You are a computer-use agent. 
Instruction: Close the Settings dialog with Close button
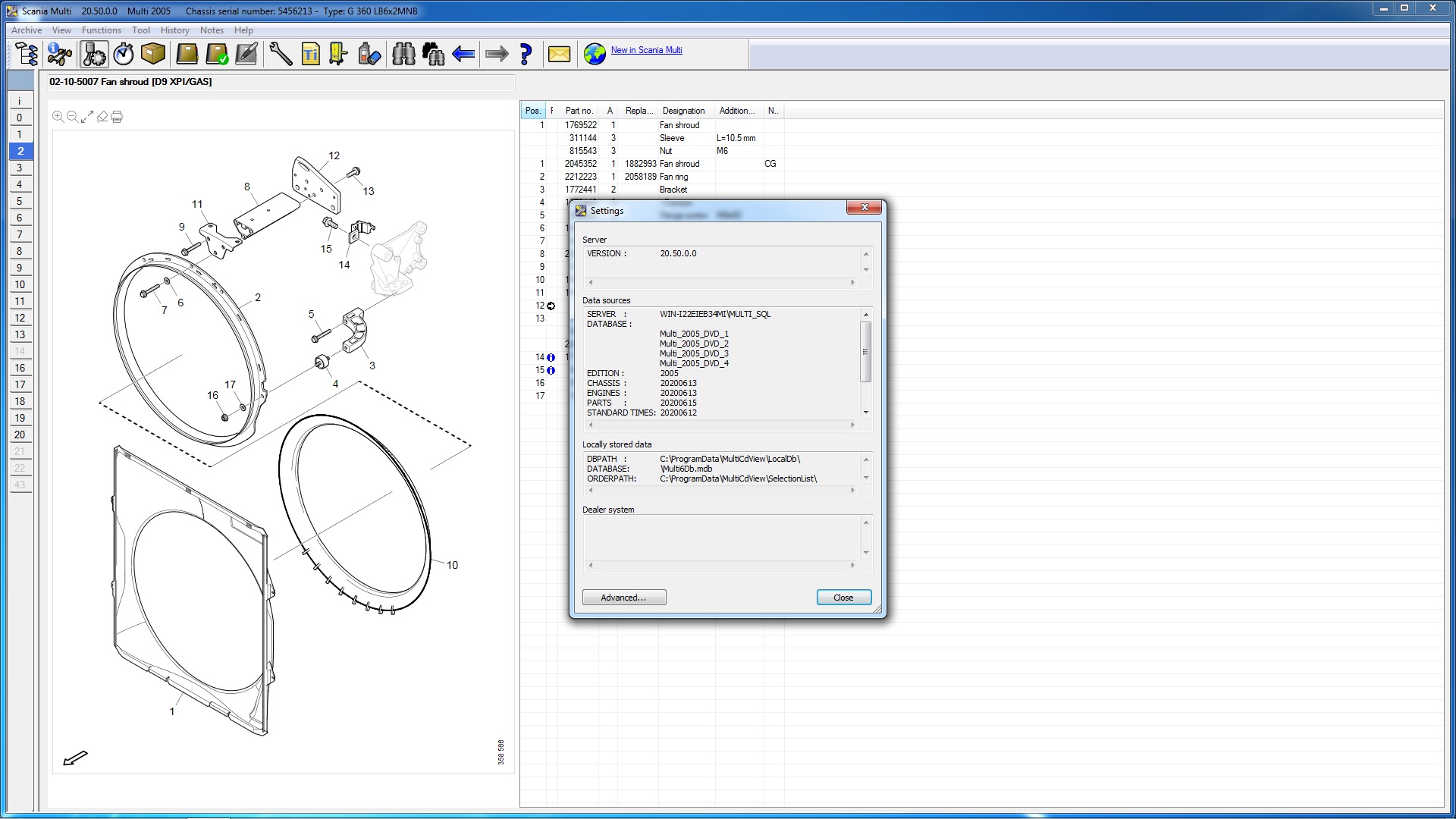(x=843, y=598)
